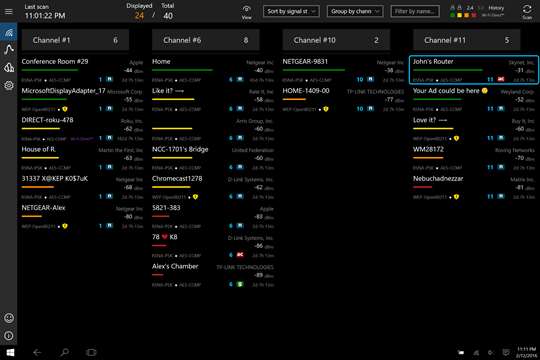Select the Like it? network entry
Image resolution: width=540 pixels, height=360 pixels.
pos(213,100)
